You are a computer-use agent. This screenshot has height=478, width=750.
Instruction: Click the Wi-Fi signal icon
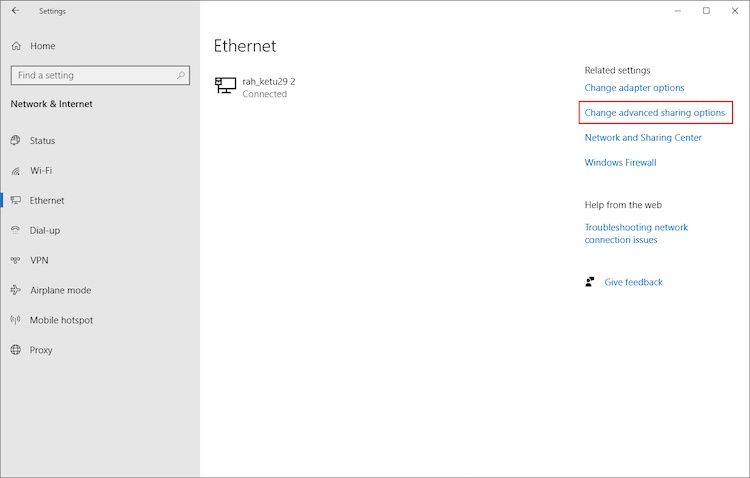[x=16, y=171]
